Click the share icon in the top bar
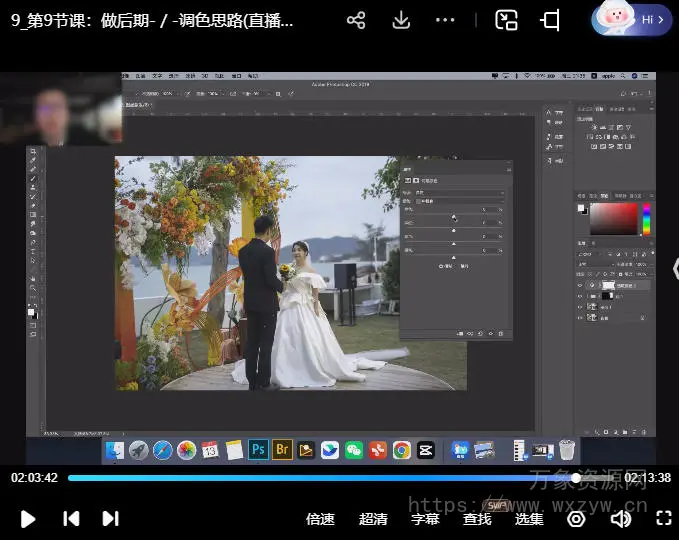The height and width of the screenshot is (540, 679). tap(356, 20)
